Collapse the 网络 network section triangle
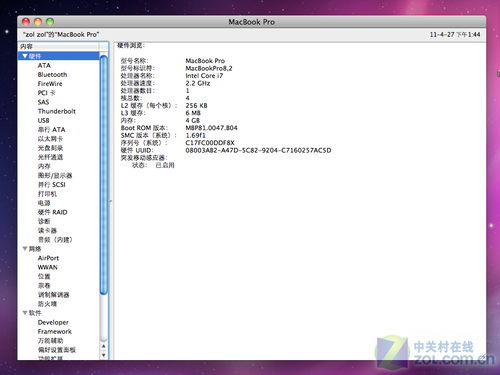The image size is (500, 375). click(x=25, y=249)
